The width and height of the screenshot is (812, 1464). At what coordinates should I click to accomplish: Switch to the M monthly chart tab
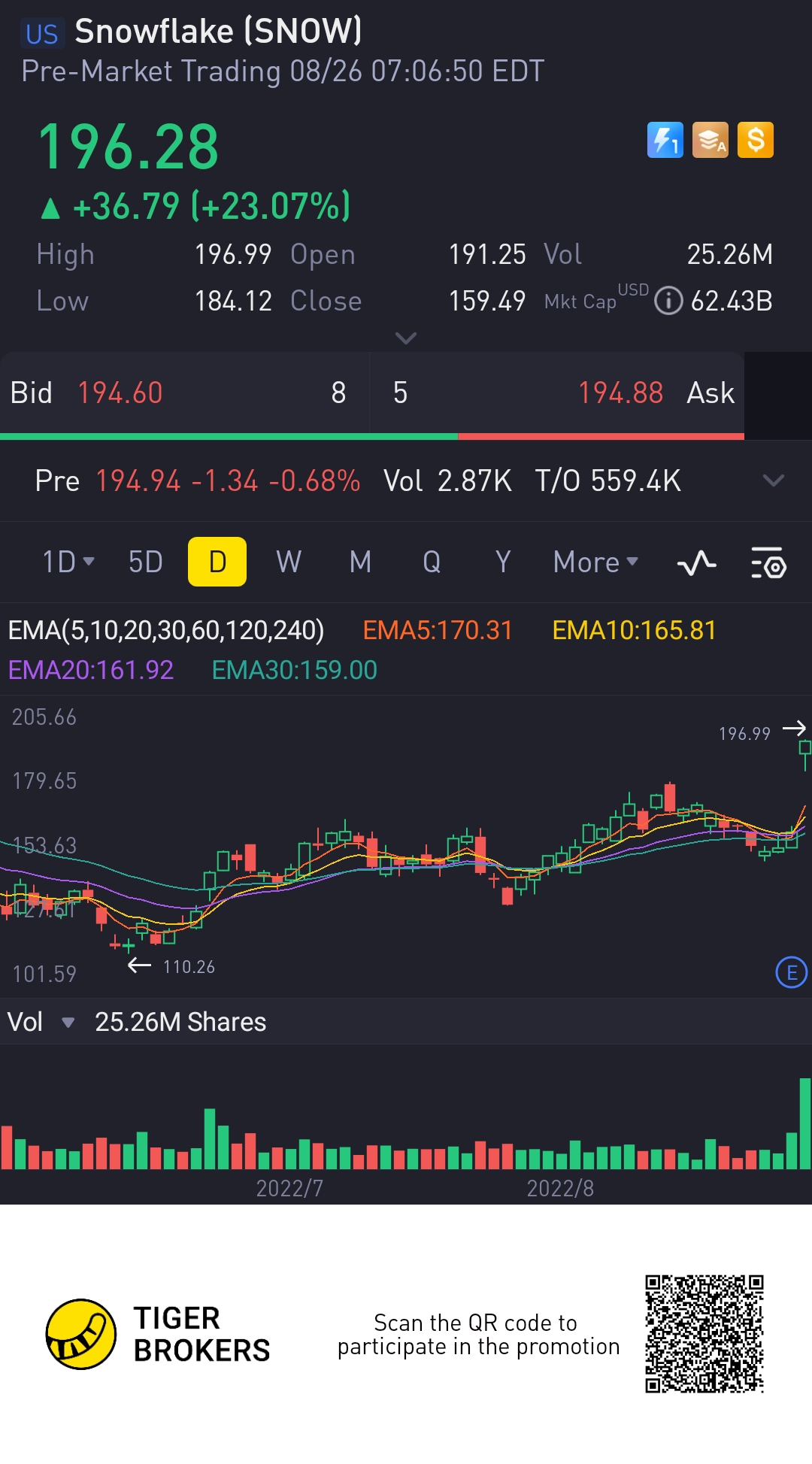360,562
